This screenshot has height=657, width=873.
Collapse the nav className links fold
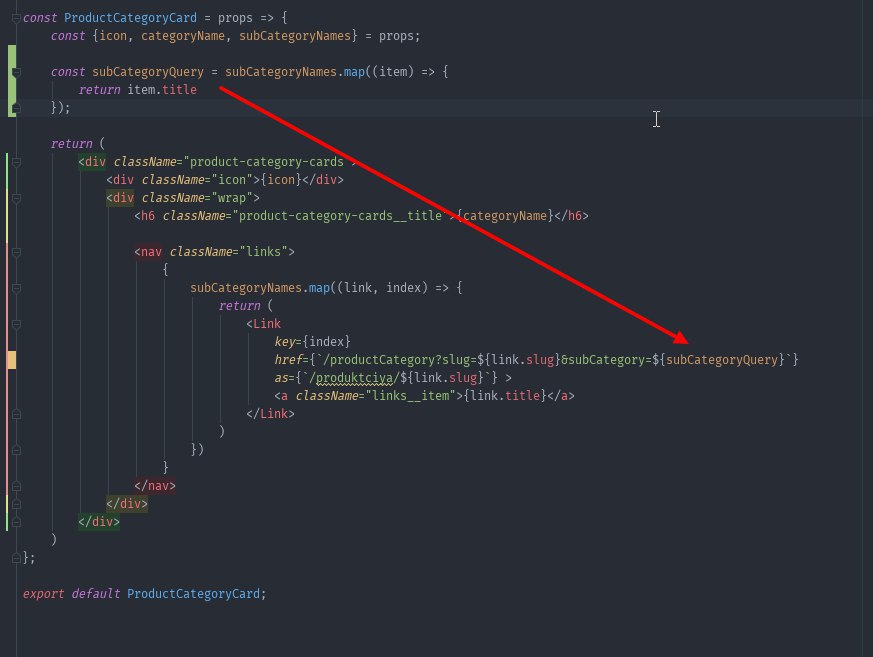click(16, 253)
